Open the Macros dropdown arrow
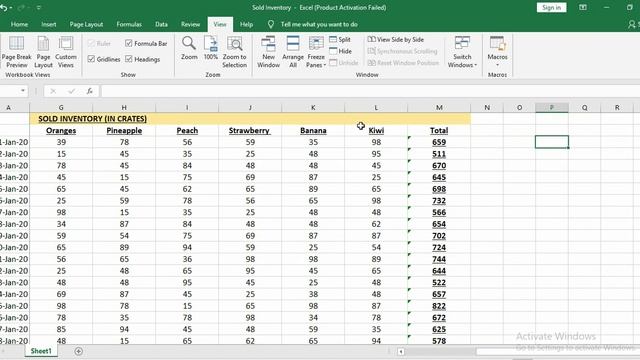Viewport: 640px width, 360px height. [497, 65]
